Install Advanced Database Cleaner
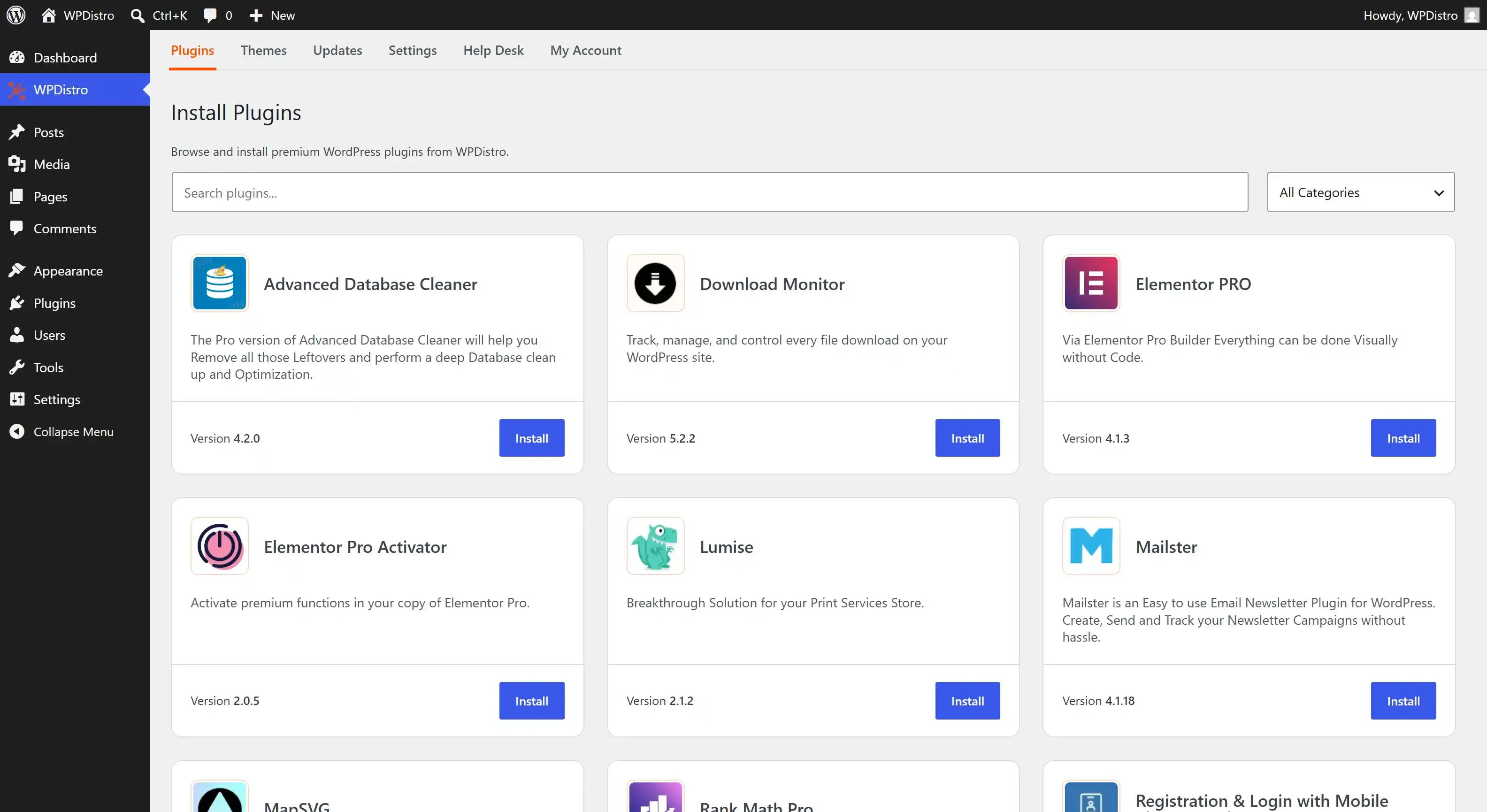 coord(532,438)
